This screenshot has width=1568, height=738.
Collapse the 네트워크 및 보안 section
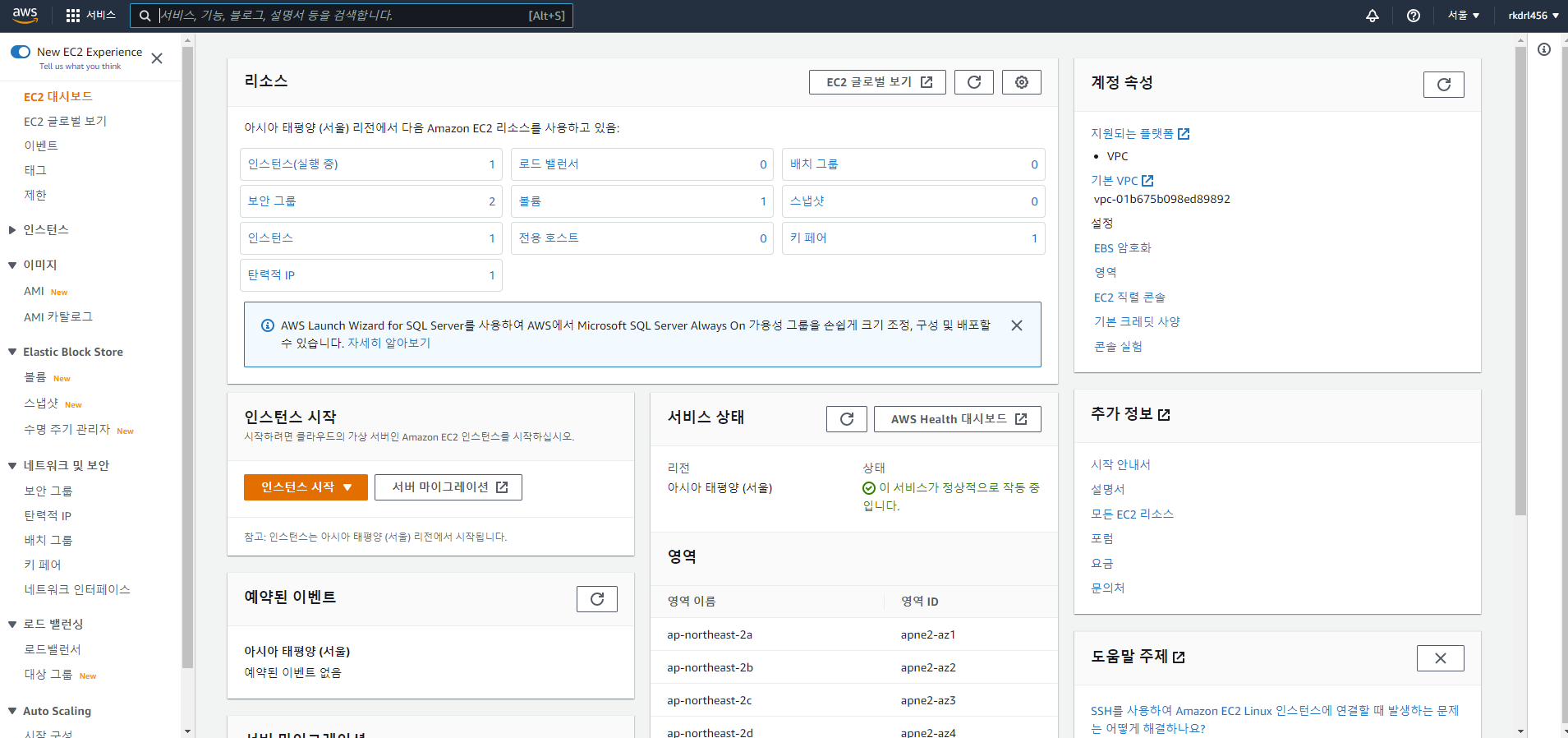(12, 466)
